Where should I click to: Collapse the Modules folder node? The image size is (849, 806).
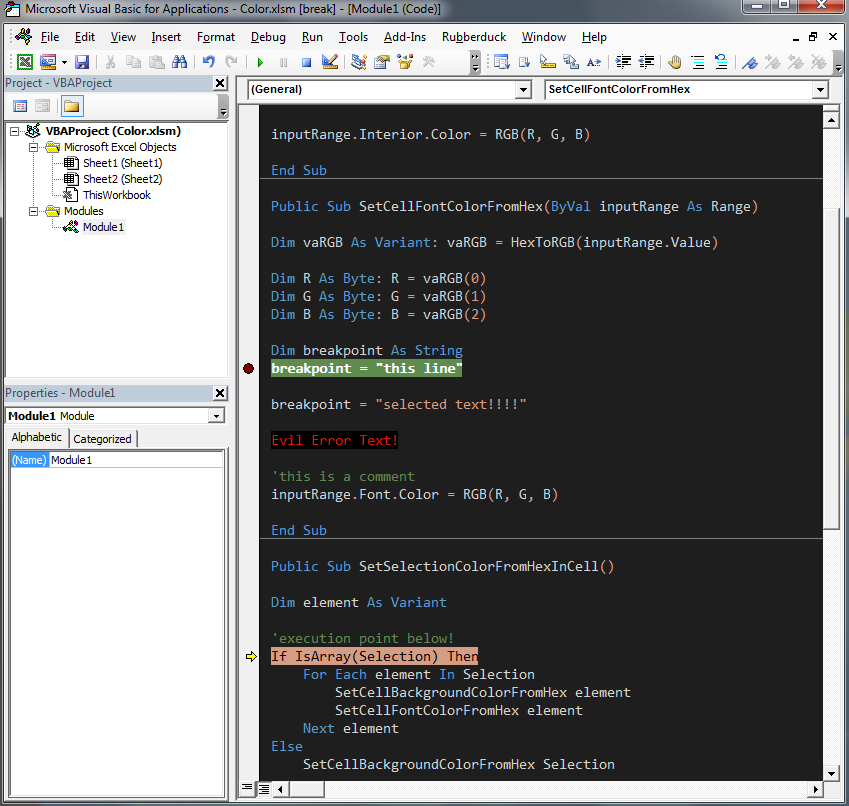coord(34,211)
